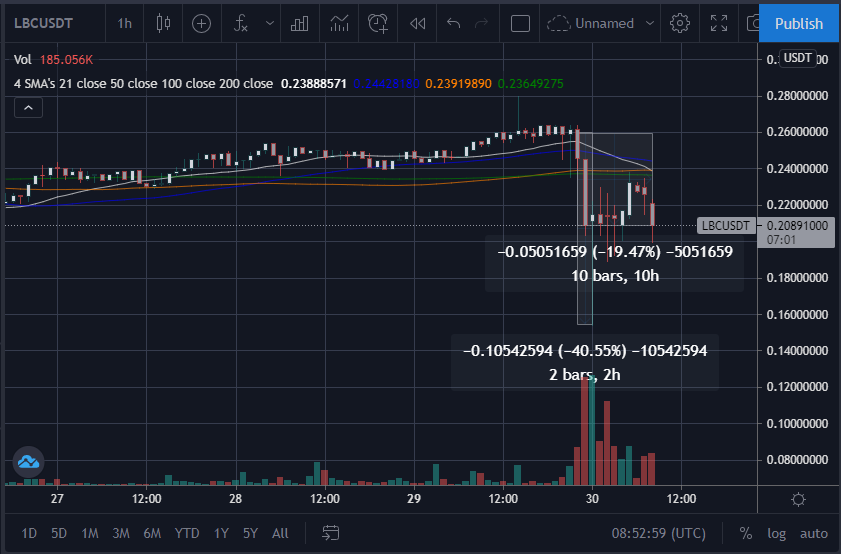This screenshot has width=841, height=554.
Task: Publish the chart idea
Action: click(x=799, y=24)
